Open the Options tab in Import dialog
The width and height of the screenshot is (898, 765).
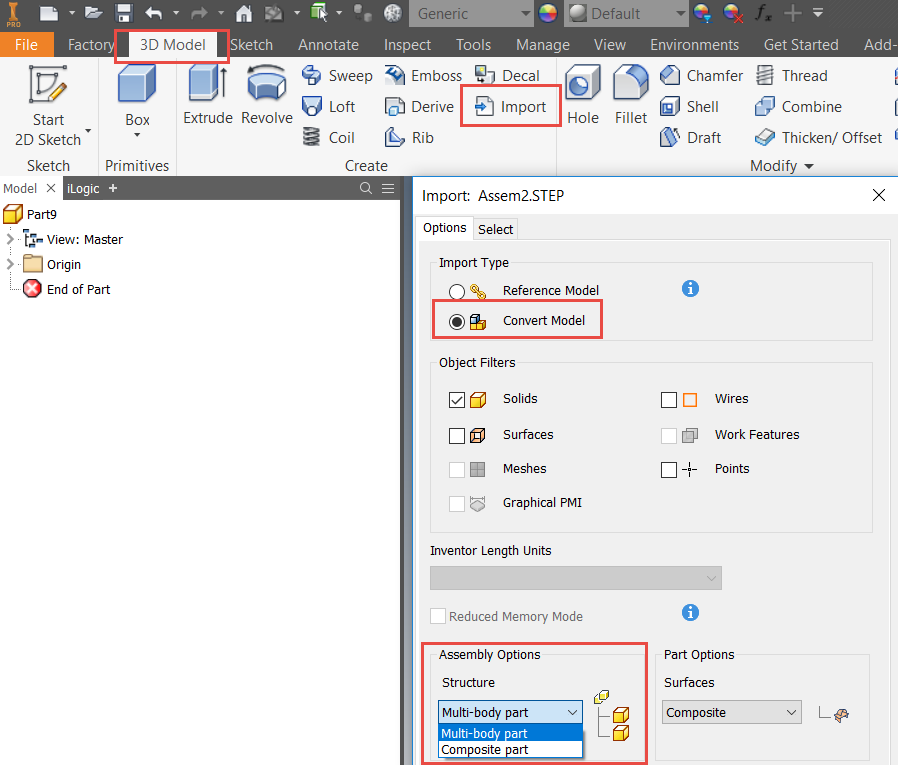(444, 228)
